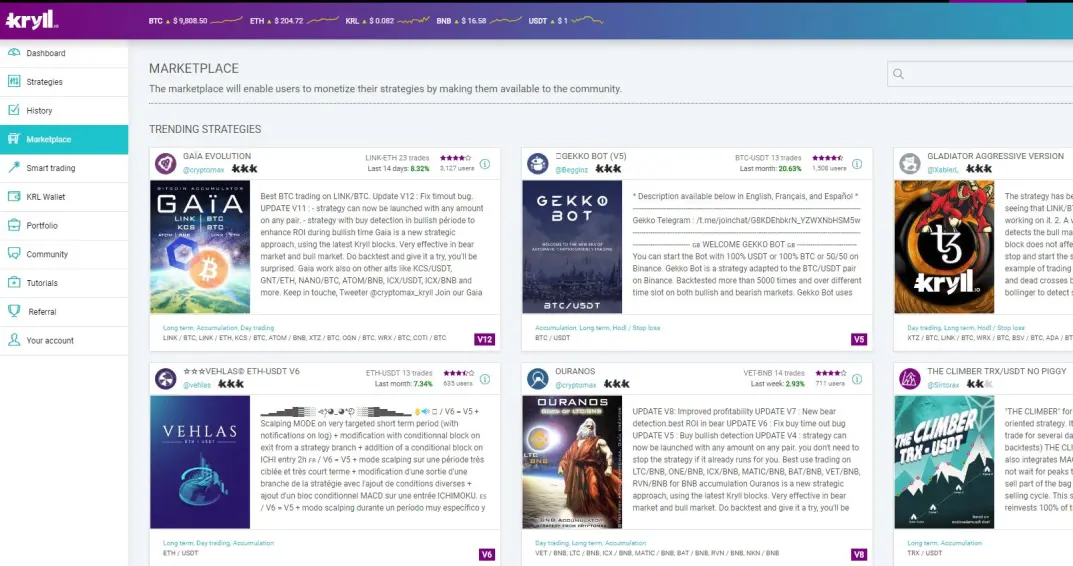This screenshot has width=1073, height=566.
Task: Click "Last 14 days: 8.32%" text
Action: [x=398, y=168]
